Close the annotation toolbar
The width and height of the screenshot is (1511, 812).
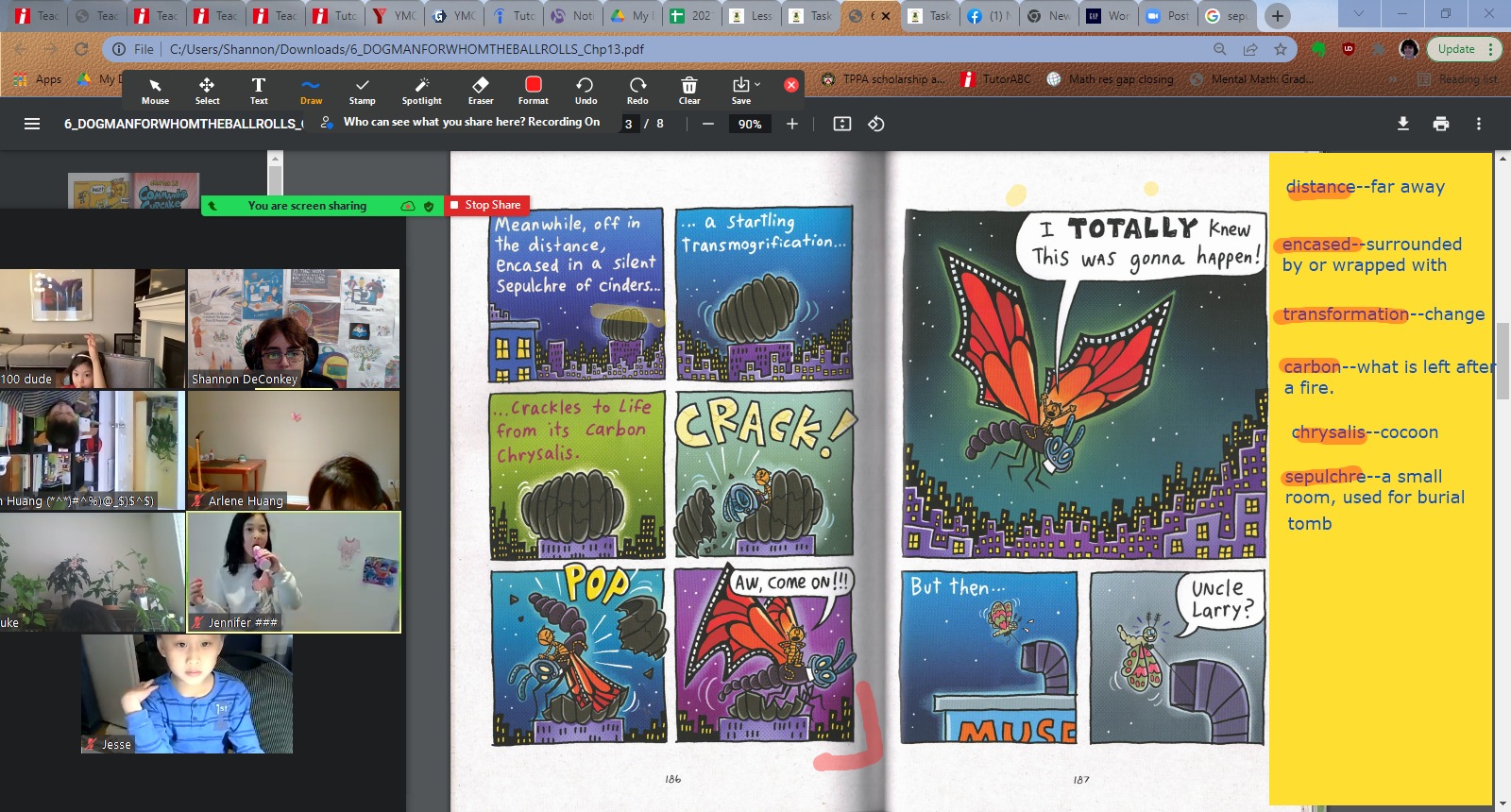tap(791, 85)
